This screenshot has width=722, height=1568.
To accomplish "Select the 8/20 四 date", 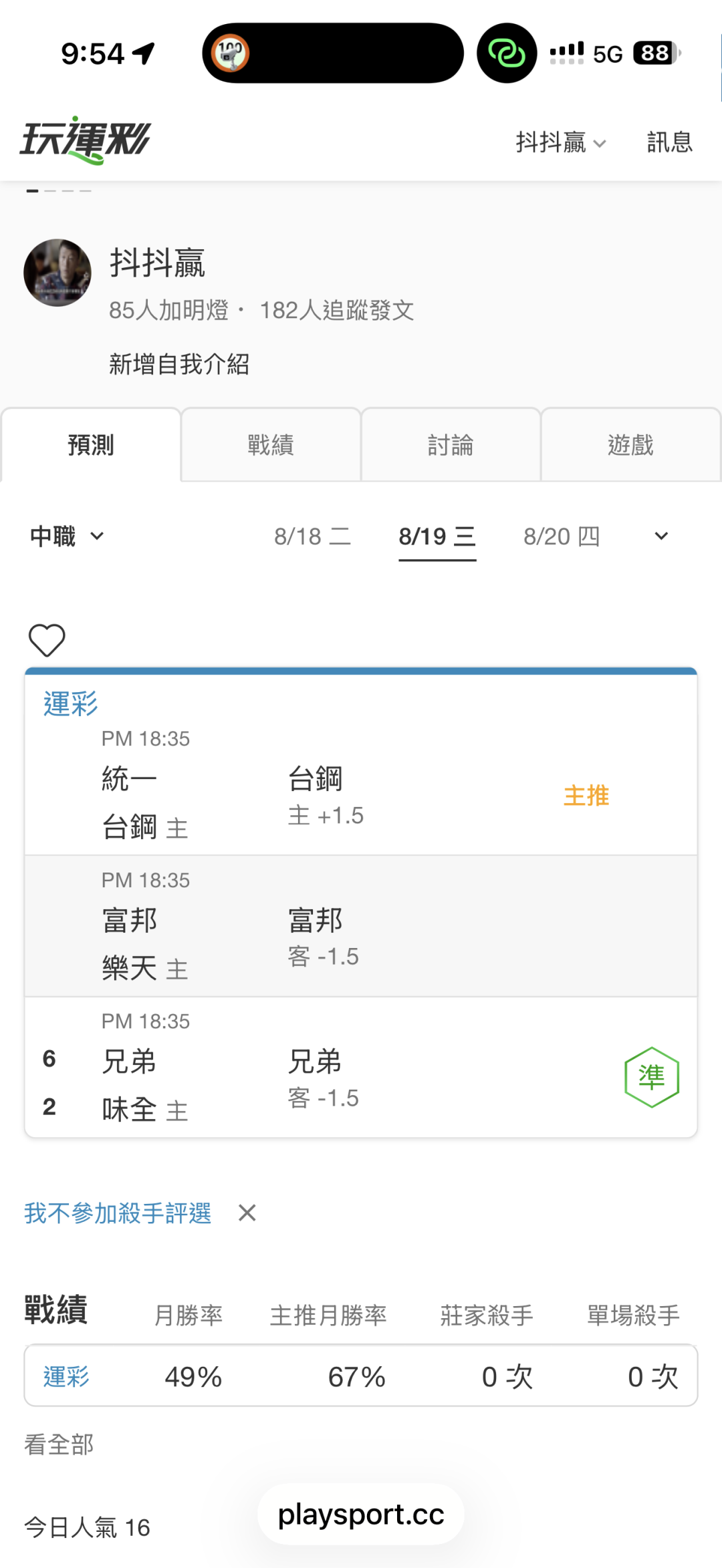I will pos(562,536).
